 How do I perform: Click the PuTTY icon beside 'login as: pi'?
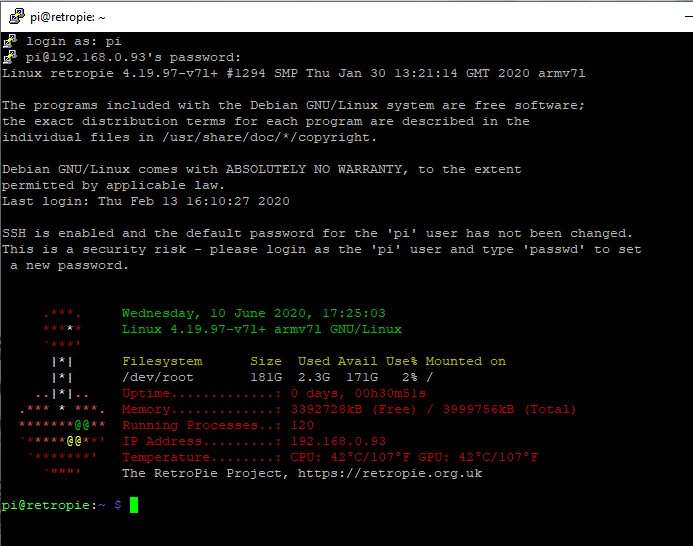coord(10,41)
